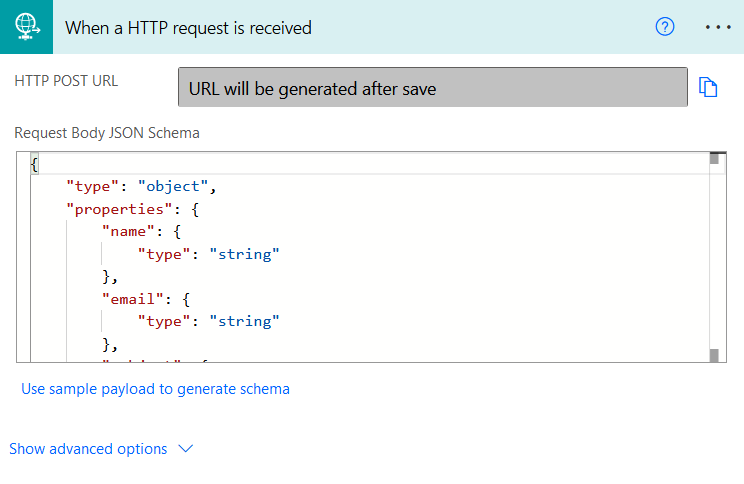
Task: Click the 'When a HTTP request is received' title
Action: coord(188,28)
